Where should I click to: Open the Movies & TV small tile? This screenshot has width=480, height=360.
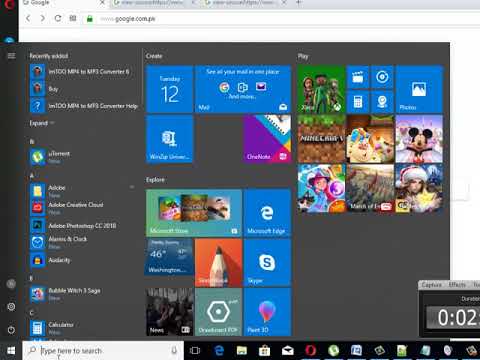point(358,77)
